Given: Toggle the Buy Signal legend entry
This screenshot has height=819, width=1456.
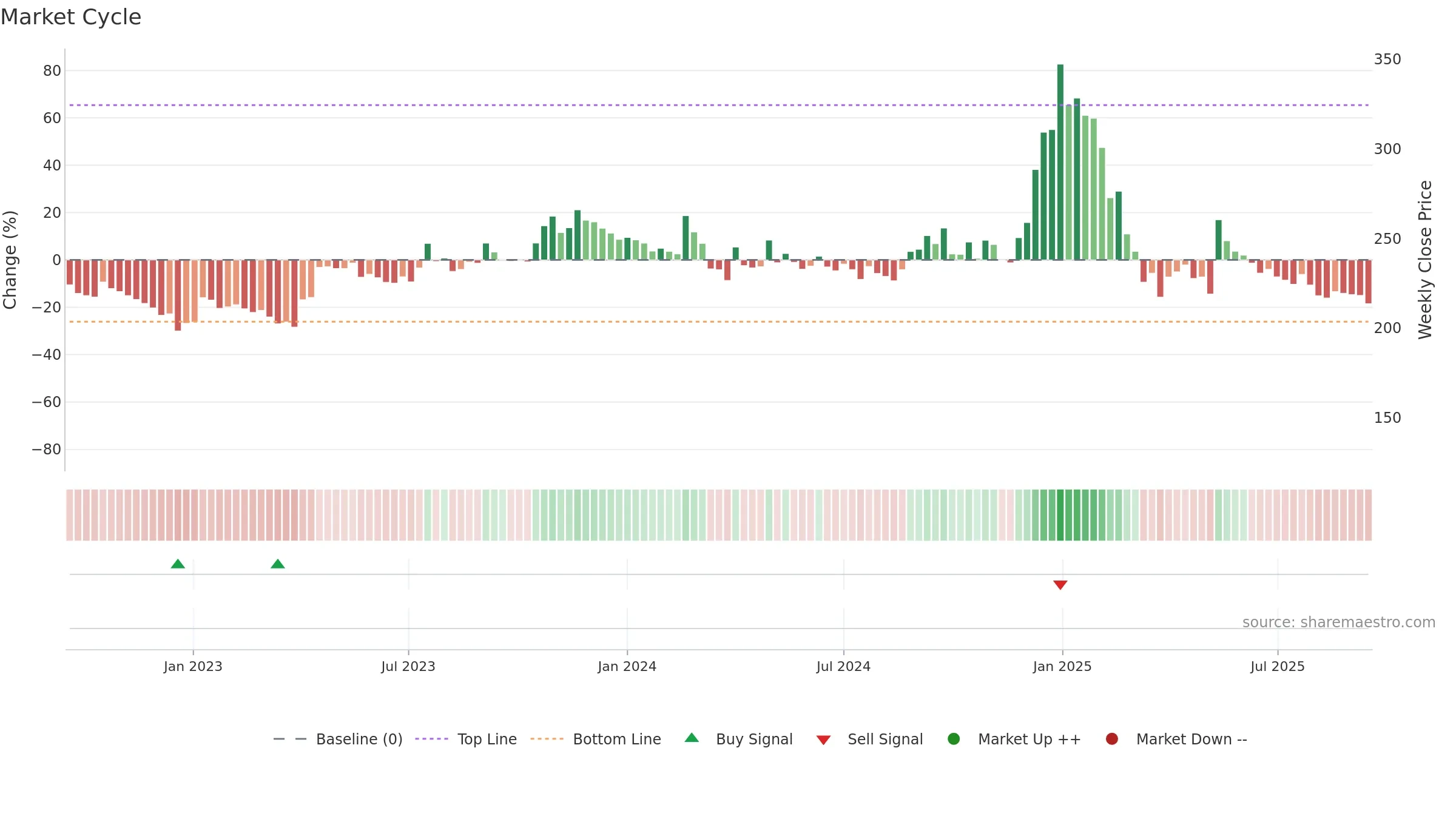Looking at the screenshot, I should pos(738,740).
